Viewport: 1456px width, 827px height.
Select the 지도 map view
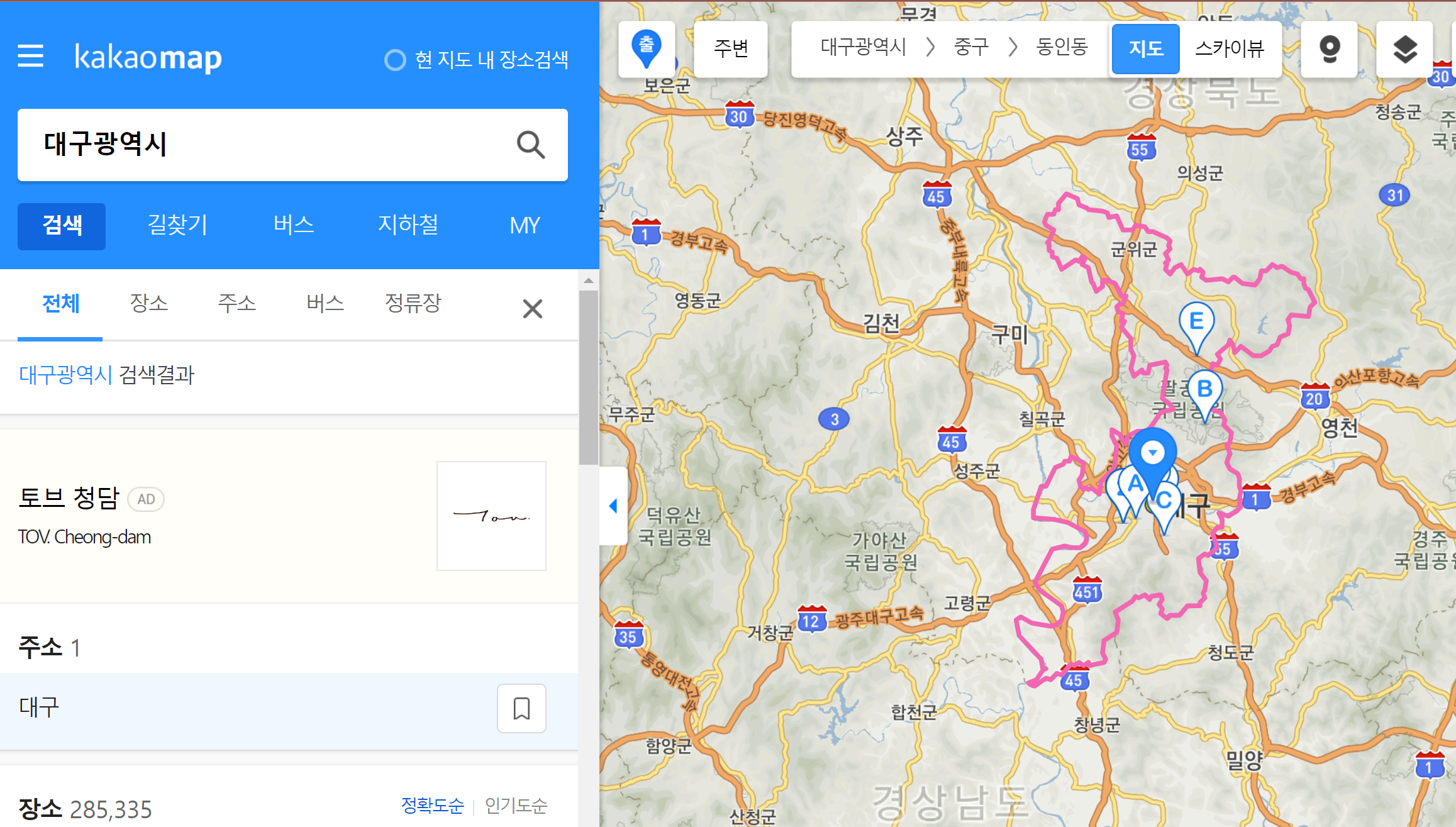point(1145,49)
